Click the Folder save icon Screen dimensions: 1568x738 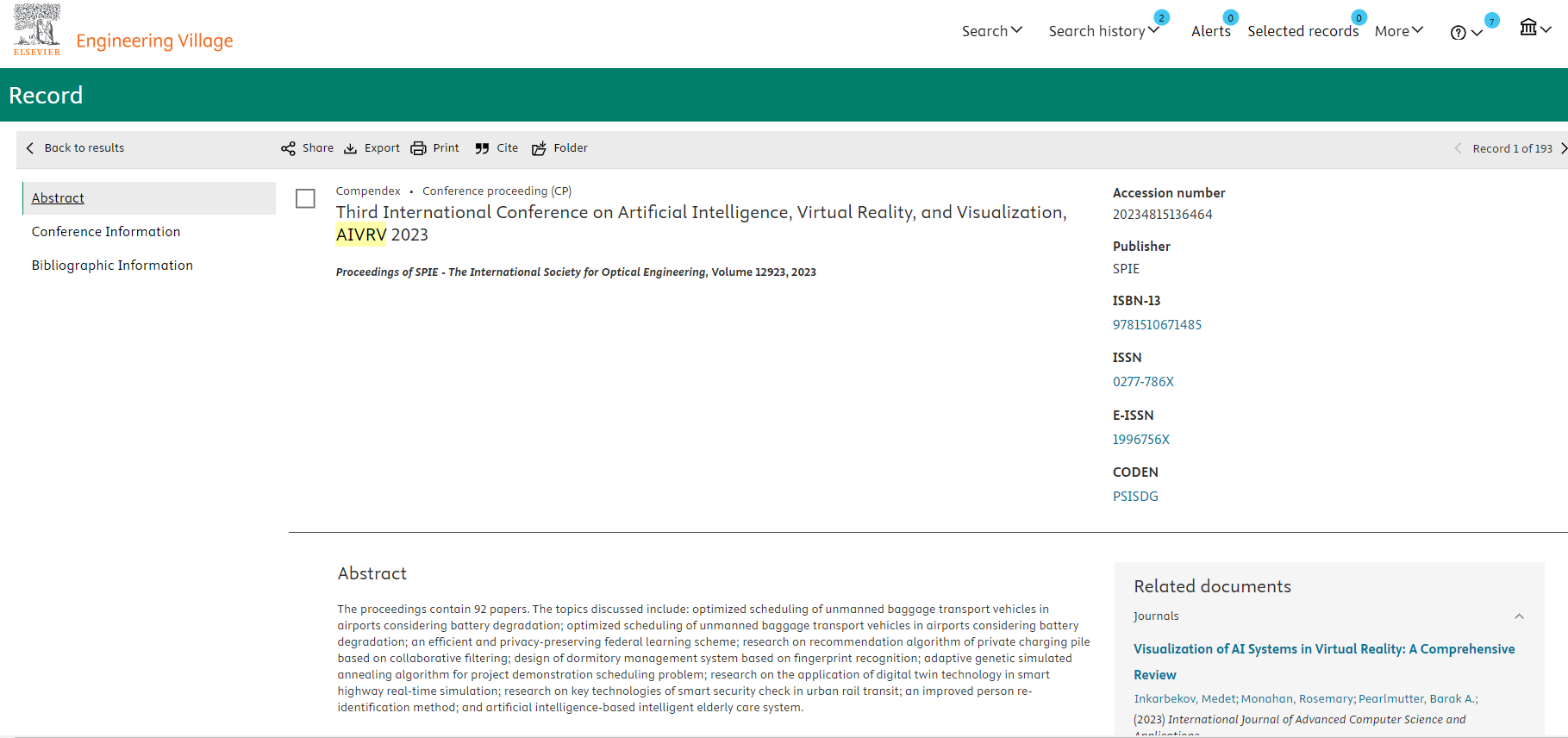(x=539, y=148)
